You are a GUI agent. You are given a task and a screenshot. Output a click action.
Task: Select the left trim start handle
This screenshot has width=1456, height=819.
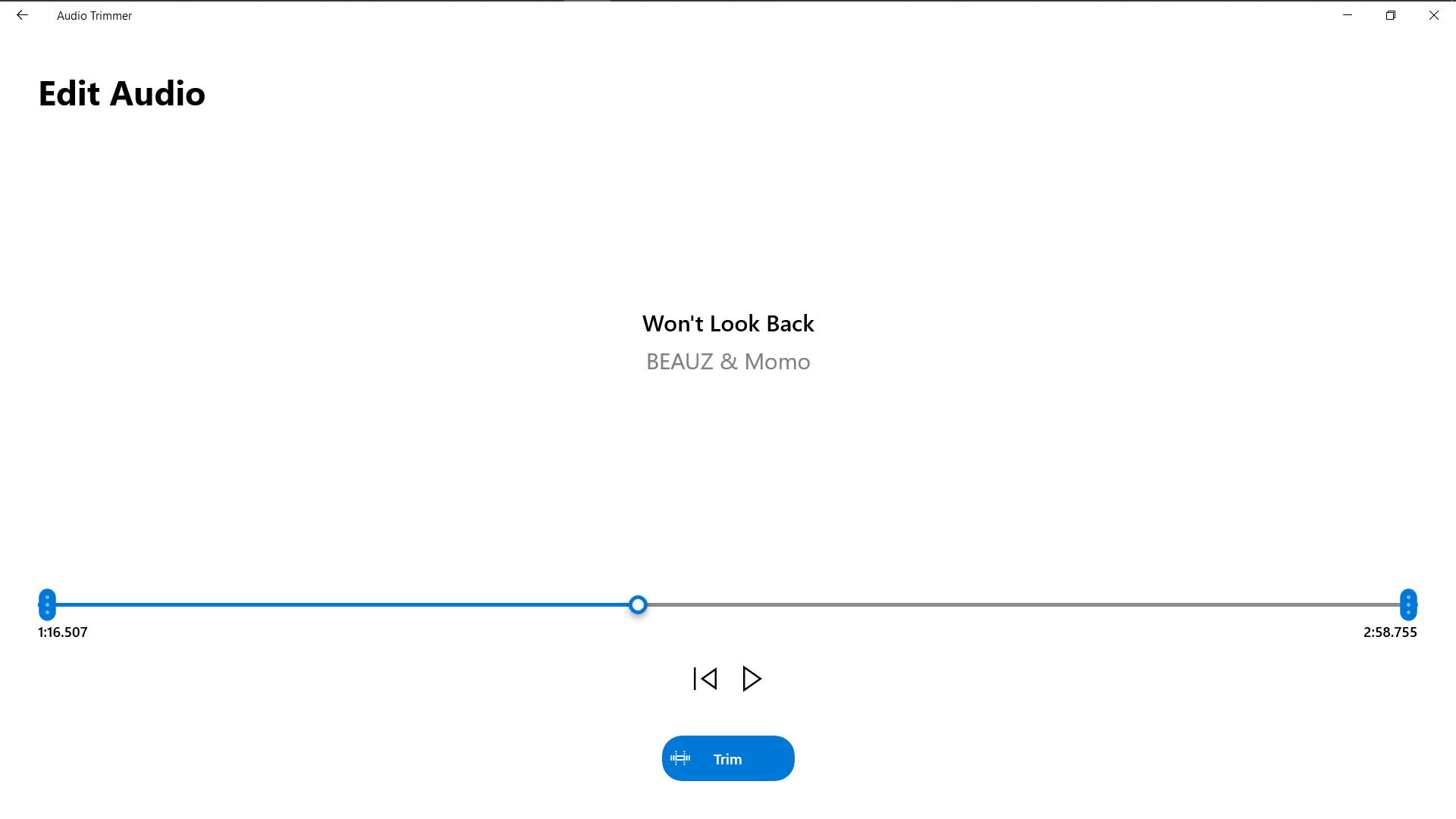47,604
